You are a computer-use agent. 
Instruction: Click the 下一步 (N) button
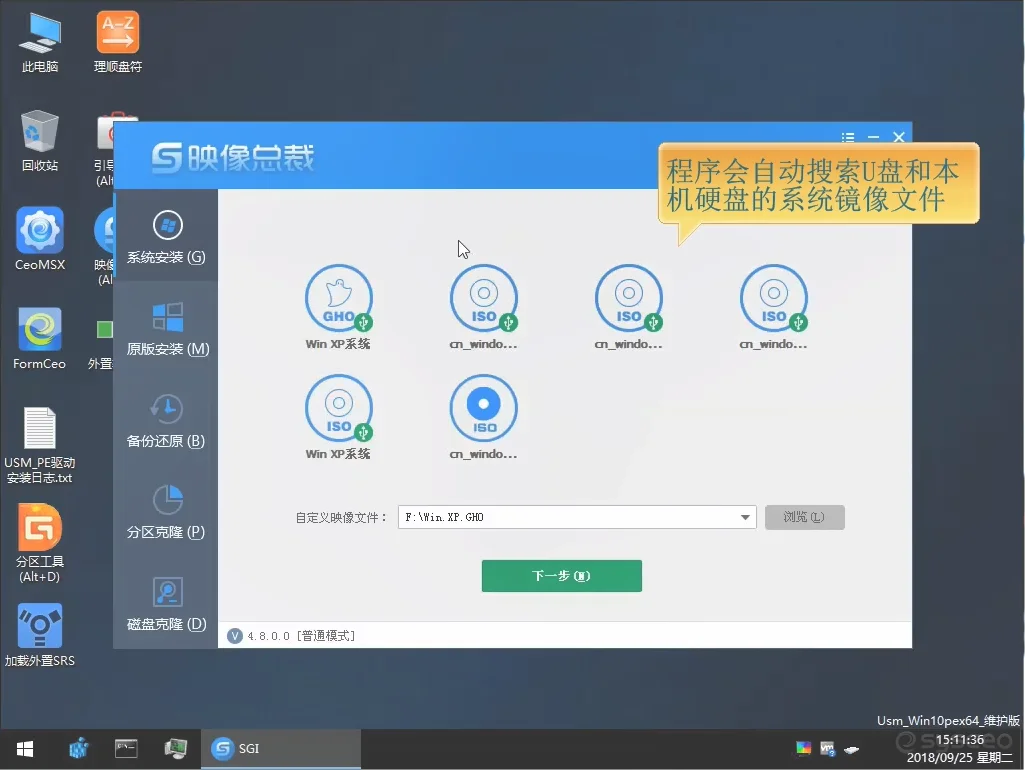[x=561, y=576]
